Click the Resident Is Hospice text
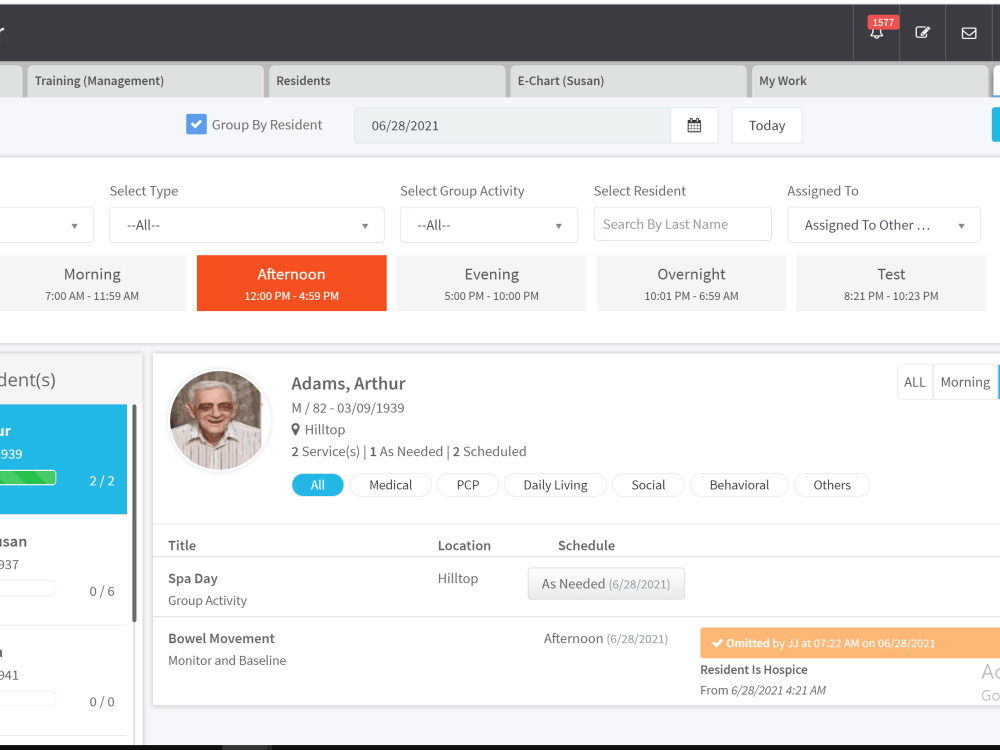This screenshot has height=750, width=1000. [754, 670]
